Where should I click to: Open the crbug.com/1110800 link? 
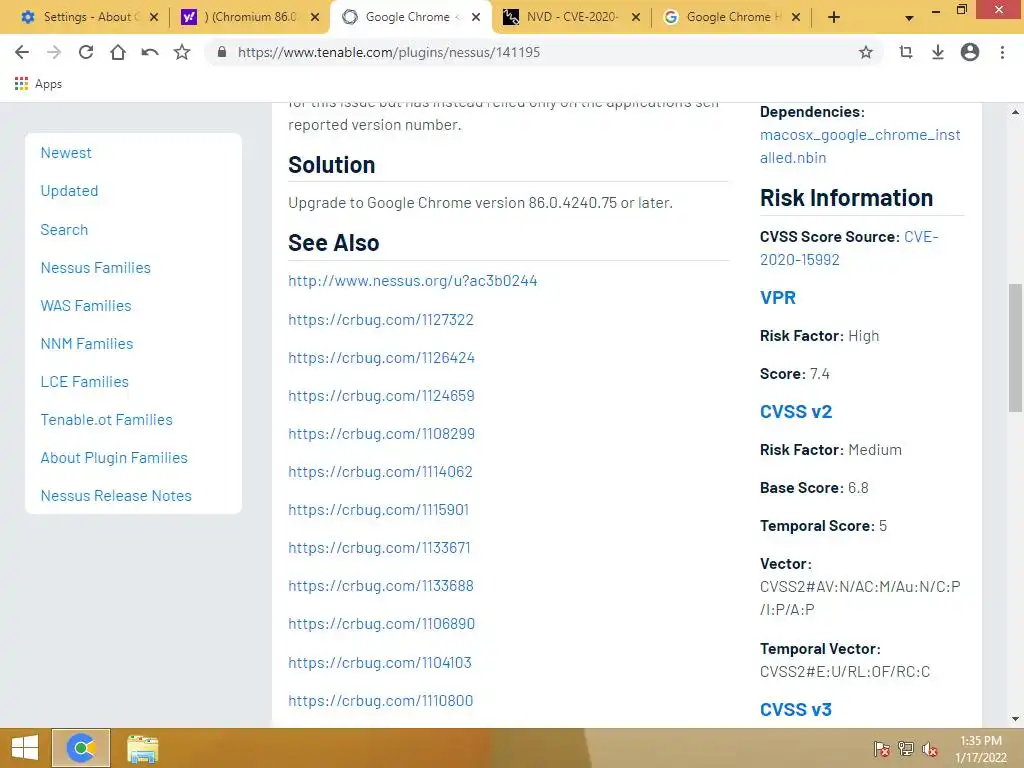tap(380, 701)
